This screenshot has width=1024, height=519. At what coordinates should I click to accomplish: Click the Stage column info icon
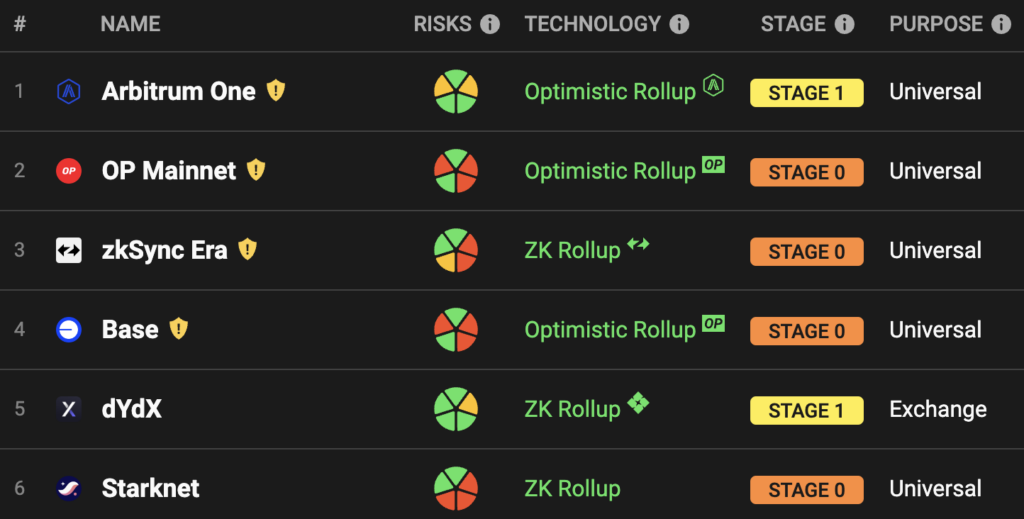tap(844, 24)
